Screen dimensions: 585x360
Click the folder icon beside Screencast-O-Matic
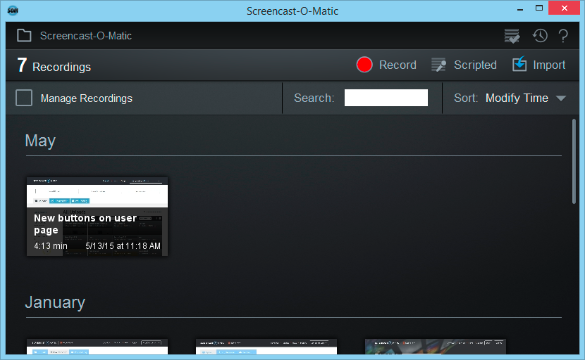[24, 35]
